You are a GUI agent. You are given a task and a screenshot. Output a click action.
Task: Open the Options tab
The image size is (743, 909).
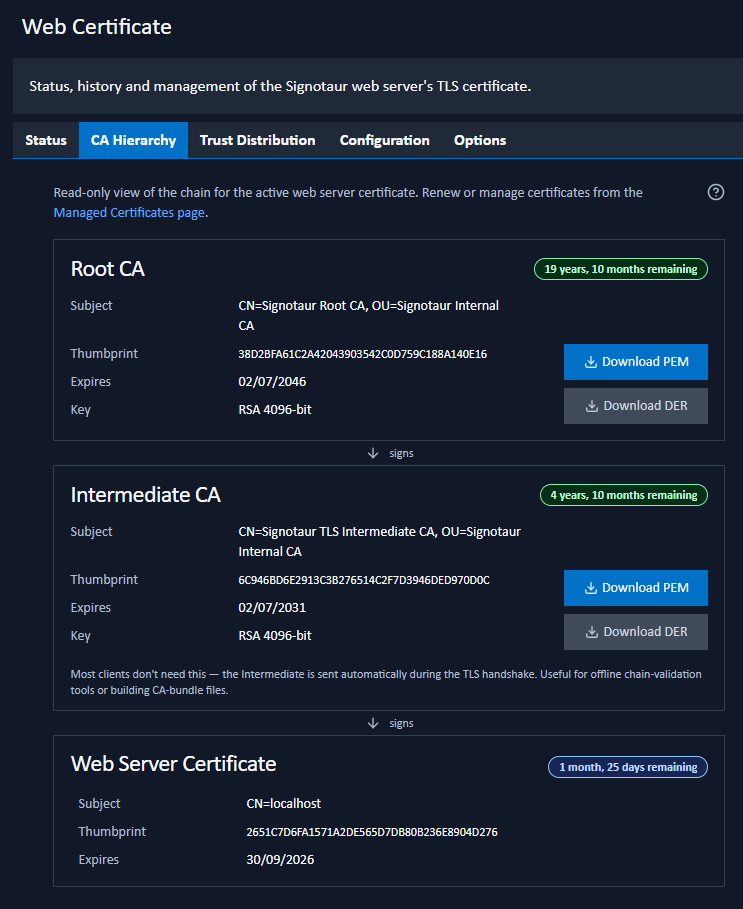(480, 140)
